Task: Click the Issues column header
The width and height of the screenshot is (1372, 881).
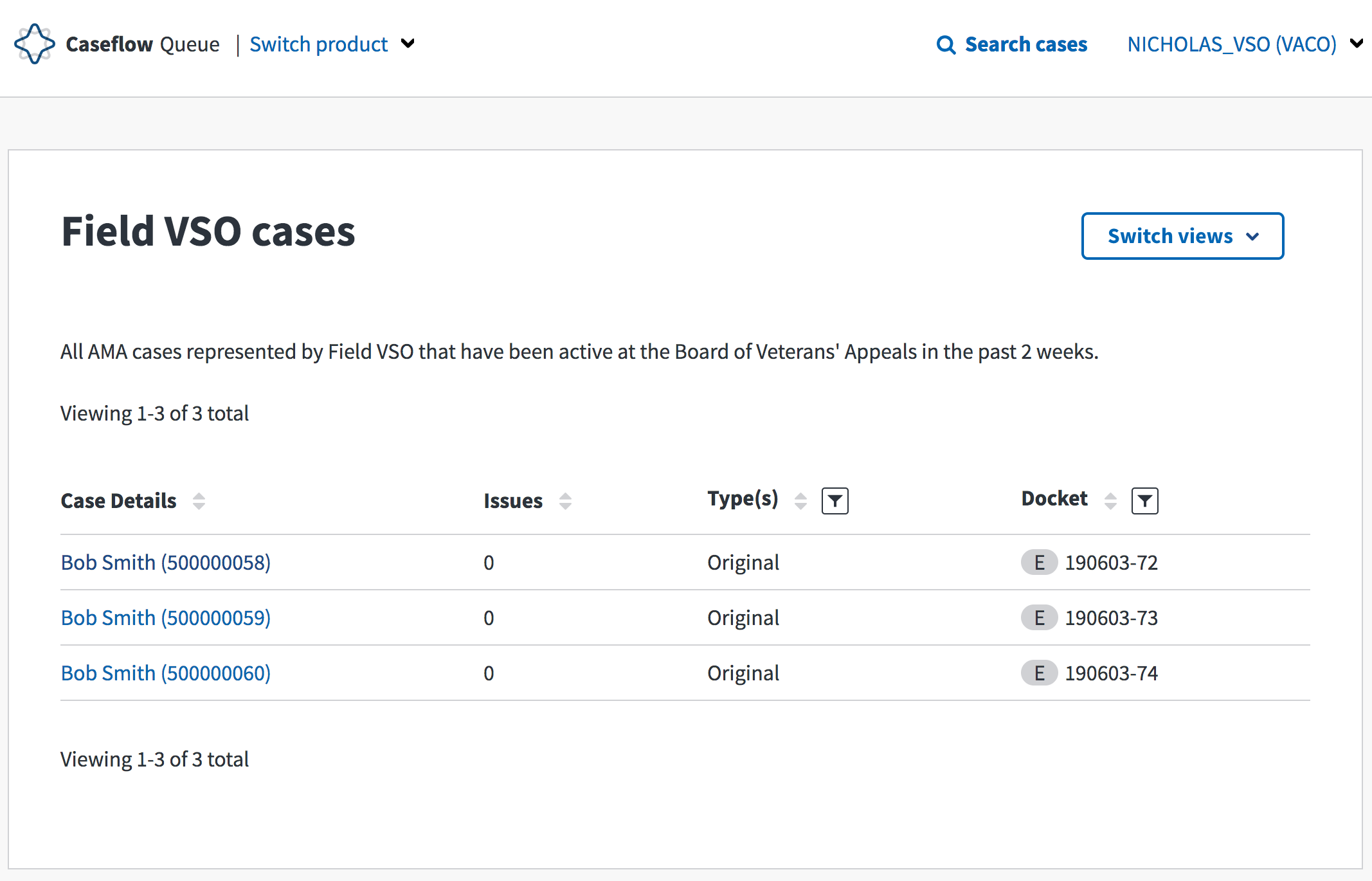Action: coord(513,501)
